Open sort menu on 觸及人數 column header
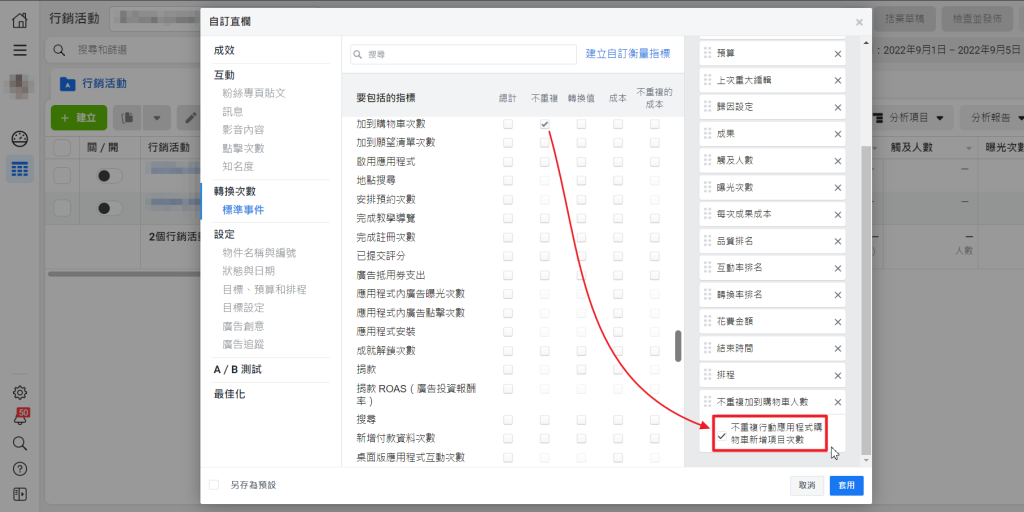 click(968, 149)
